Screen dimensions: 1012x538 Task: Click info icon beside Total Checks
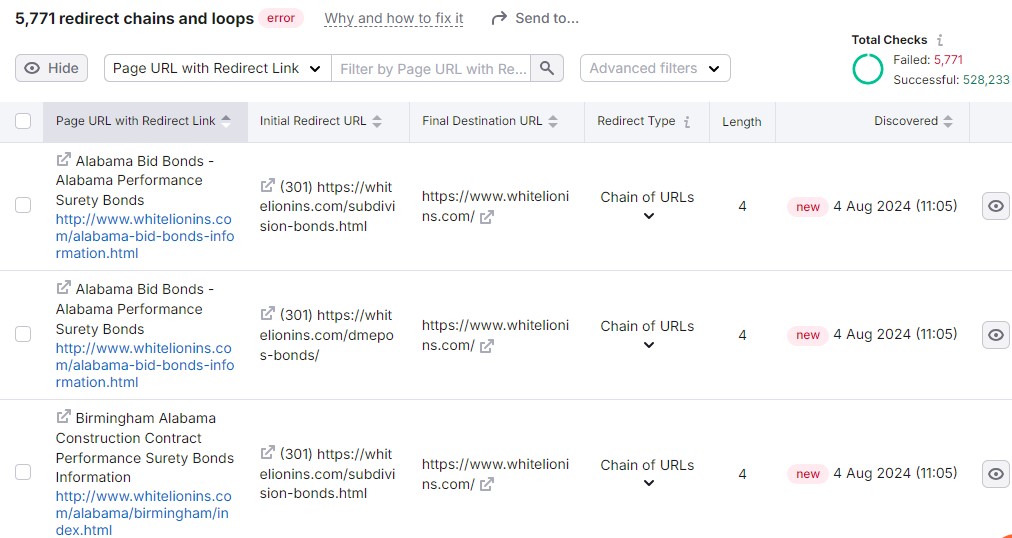click(x=940, y=40)
